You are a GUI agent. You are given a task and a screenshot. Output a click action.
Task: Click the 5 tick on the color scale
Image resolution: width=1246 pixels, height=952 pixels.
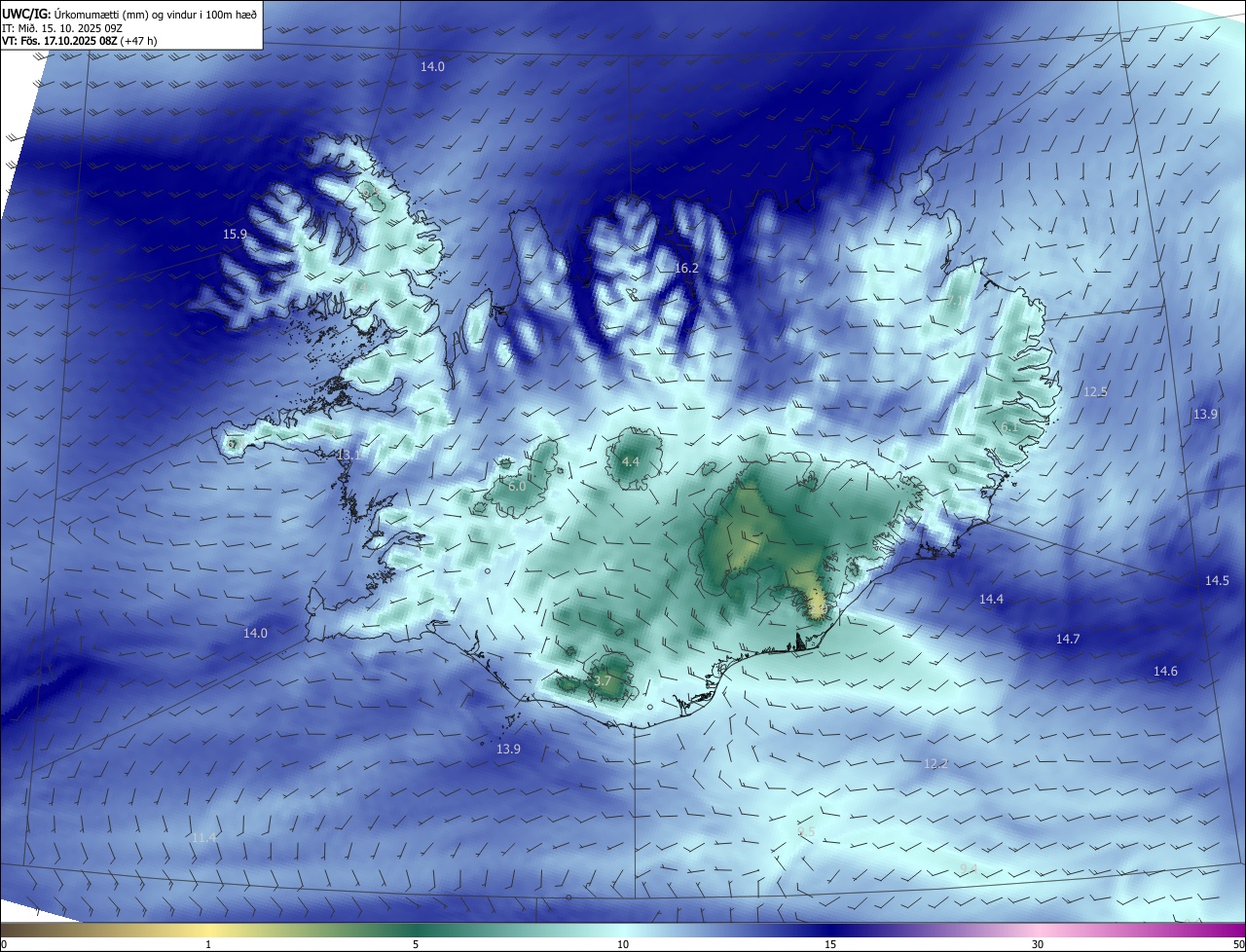pos(416,944)
